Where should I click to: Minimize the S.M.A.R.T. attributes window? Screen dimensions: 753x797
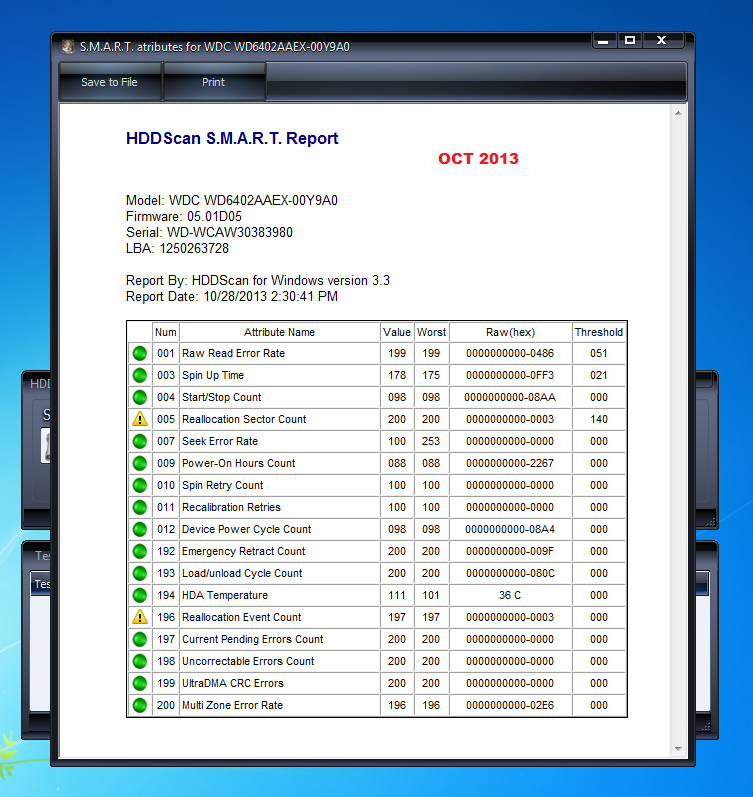pyautogui.click(x=604, y=41)
